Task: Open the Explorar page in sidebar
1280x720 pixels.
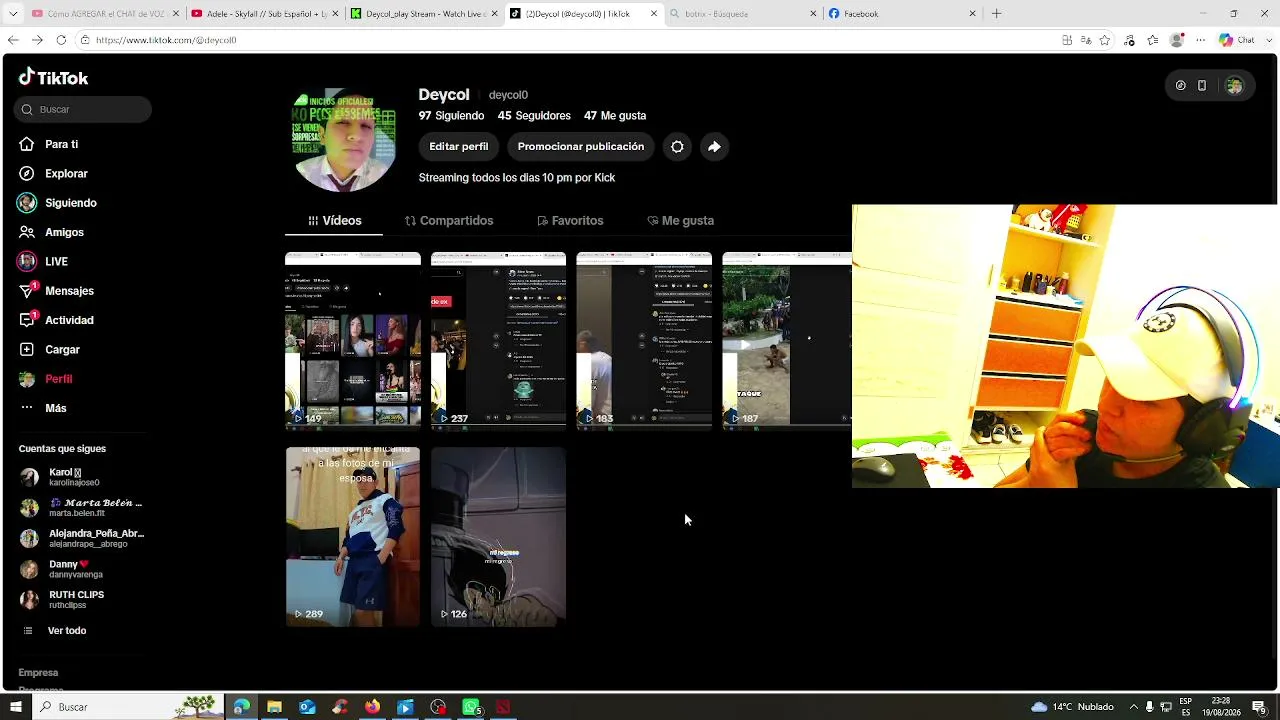Action: [53, 173]
